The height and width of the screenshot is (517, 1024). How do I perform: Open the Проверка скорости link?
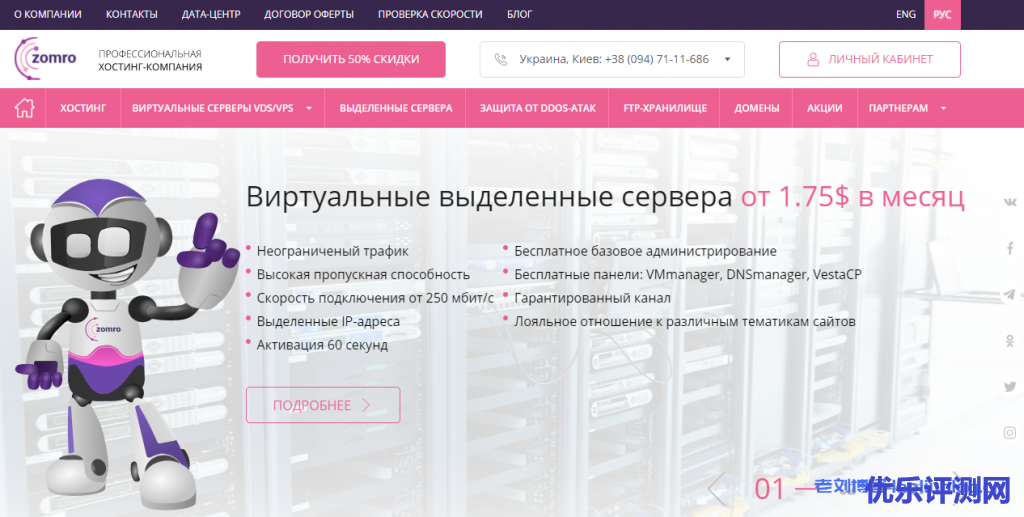pyautogui.click(x=430, y=15)
